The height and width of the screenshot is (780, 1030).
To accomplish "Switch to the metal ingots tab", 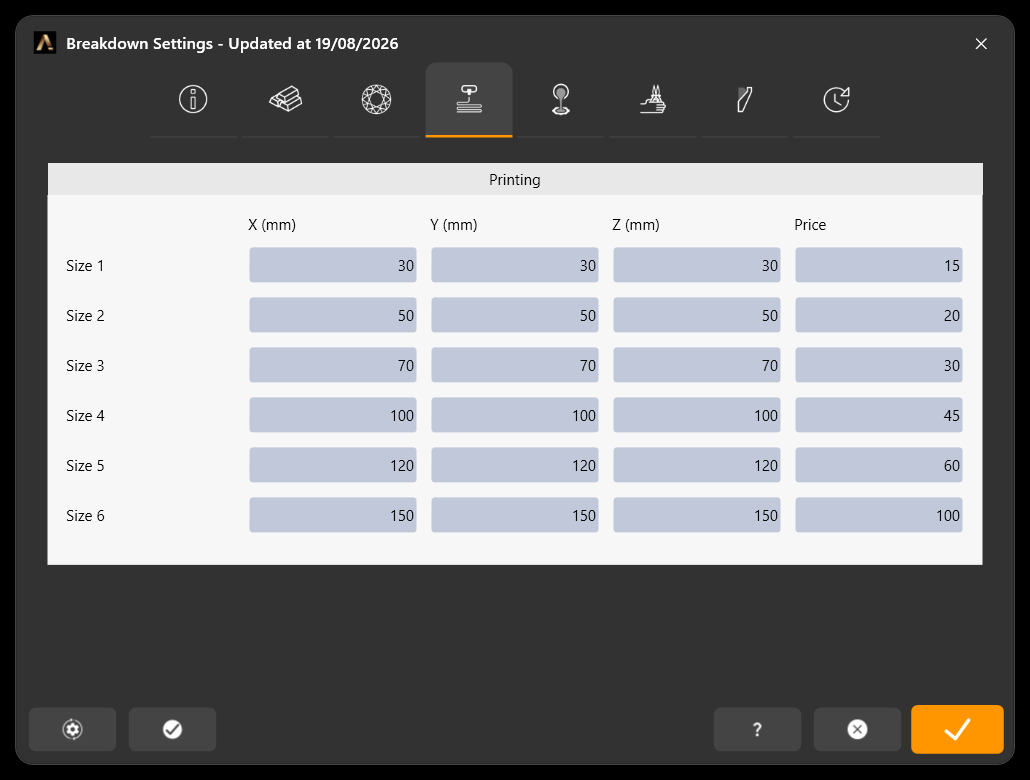I will (x=285, y=99).
